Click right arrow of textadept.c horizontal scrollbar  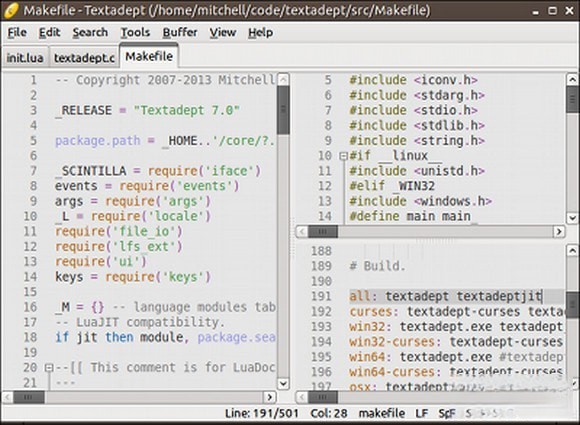click(559, 232)
